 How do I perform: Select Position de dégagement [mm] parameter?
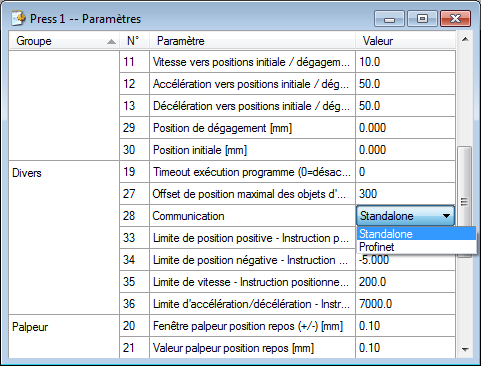point(252,128)
